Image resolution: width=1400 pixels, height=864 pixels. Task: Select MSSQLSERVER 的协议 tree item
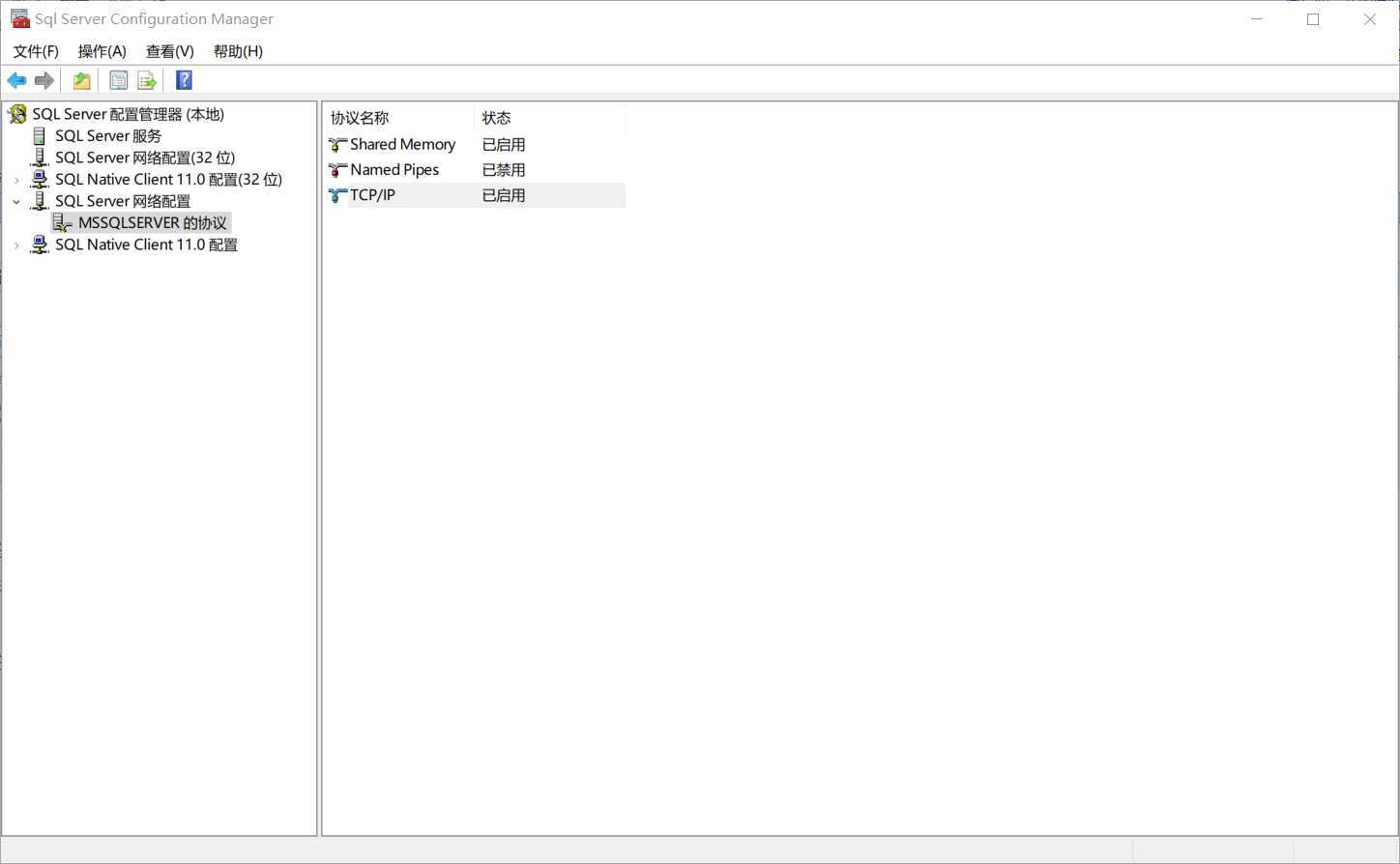(x=153, y=223)
